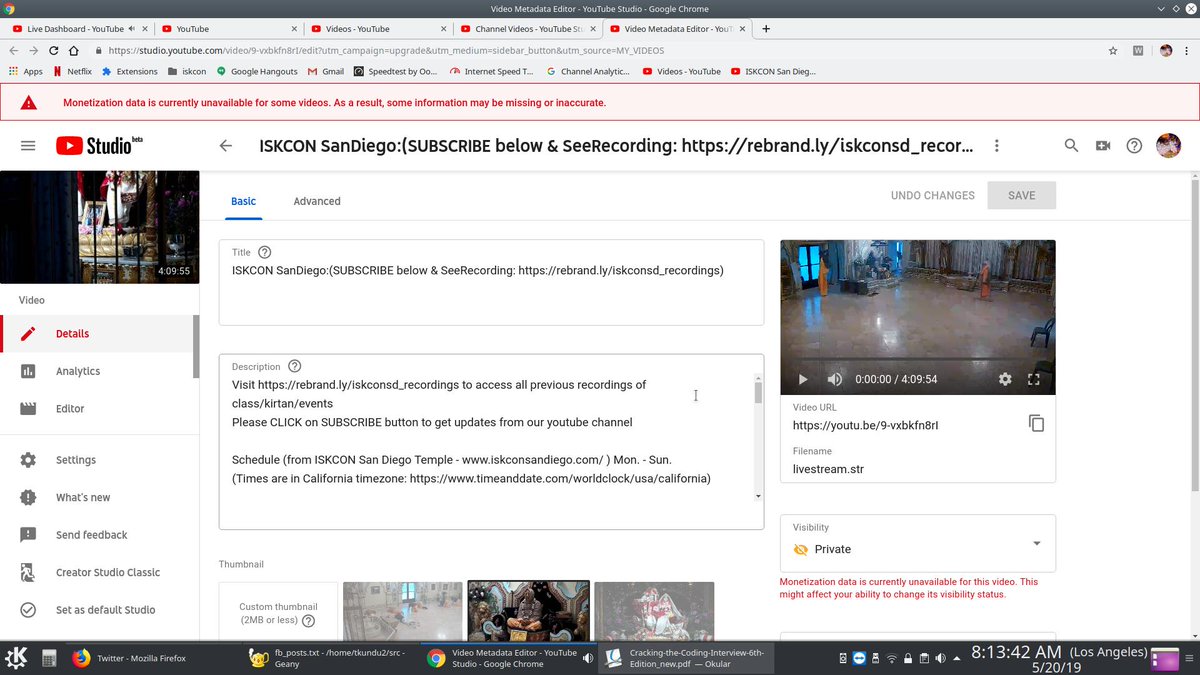Click the help icon by Custom thumbnail

pos(308,621)
